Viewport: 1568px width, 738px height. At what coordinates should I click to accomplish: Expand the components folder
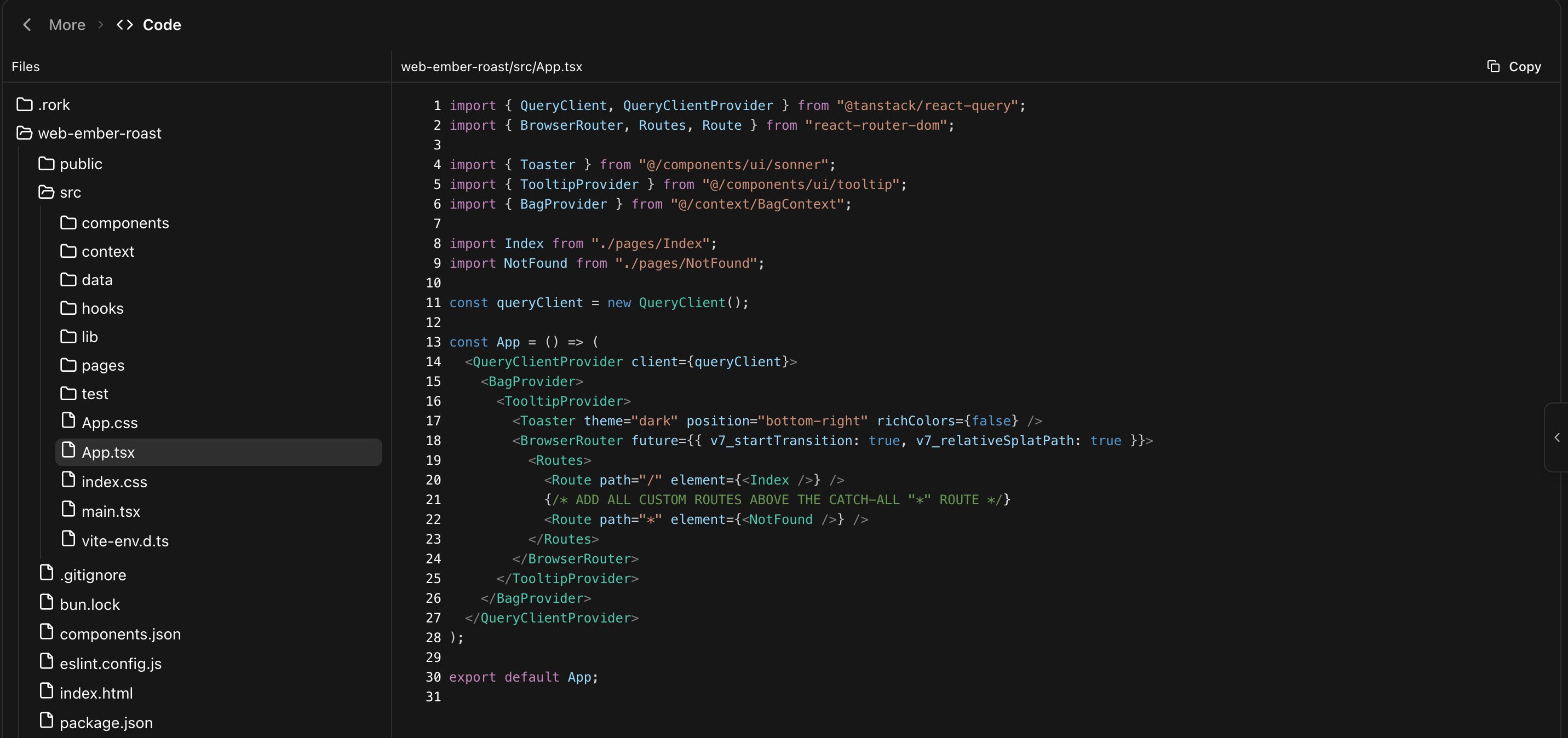pos(114,223)
